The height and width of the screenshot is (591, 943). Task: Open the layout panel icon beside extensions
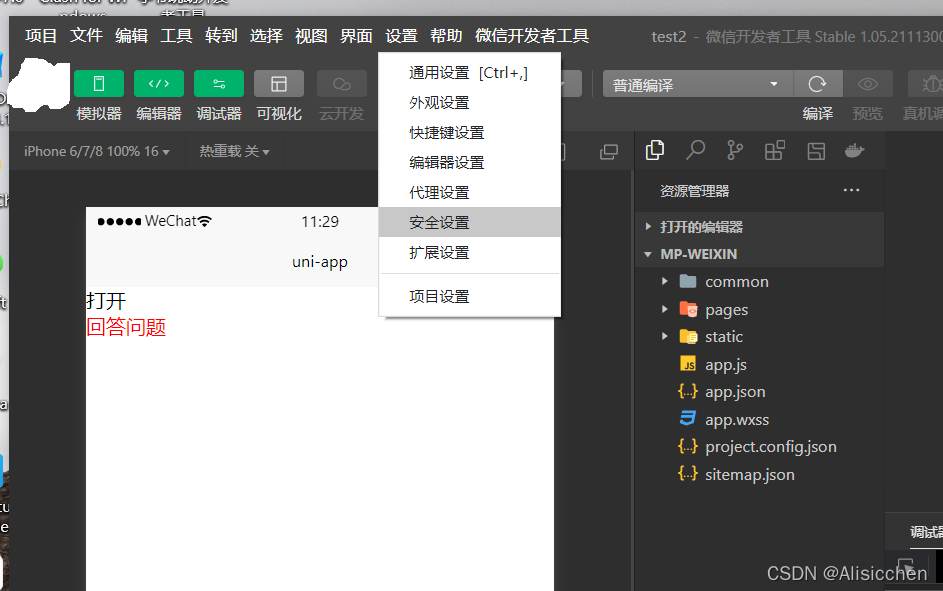pyautogui.click(x=816, y=150)
